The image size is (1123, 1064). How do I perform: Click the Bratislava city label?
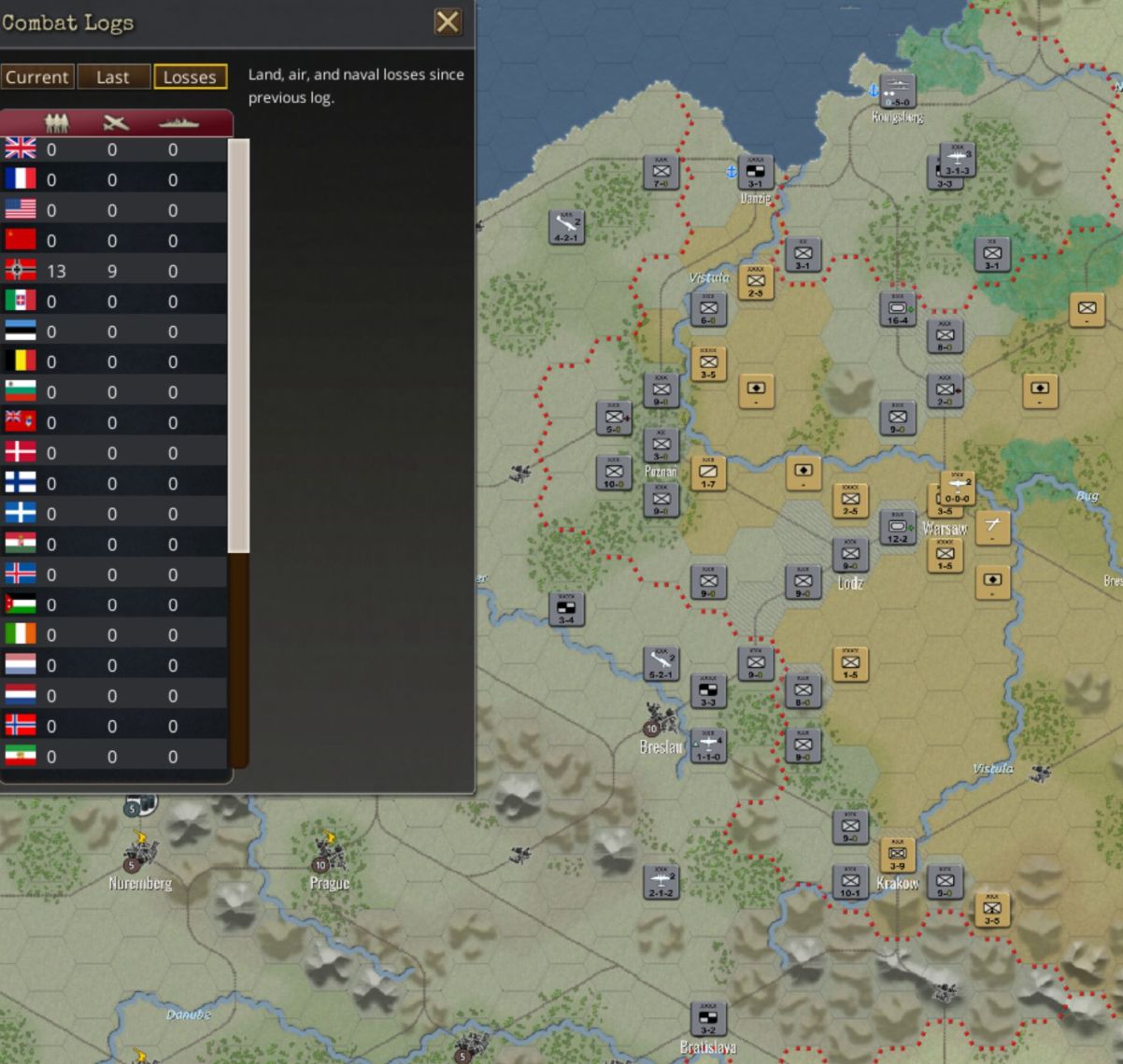[x=708, y=1048]
